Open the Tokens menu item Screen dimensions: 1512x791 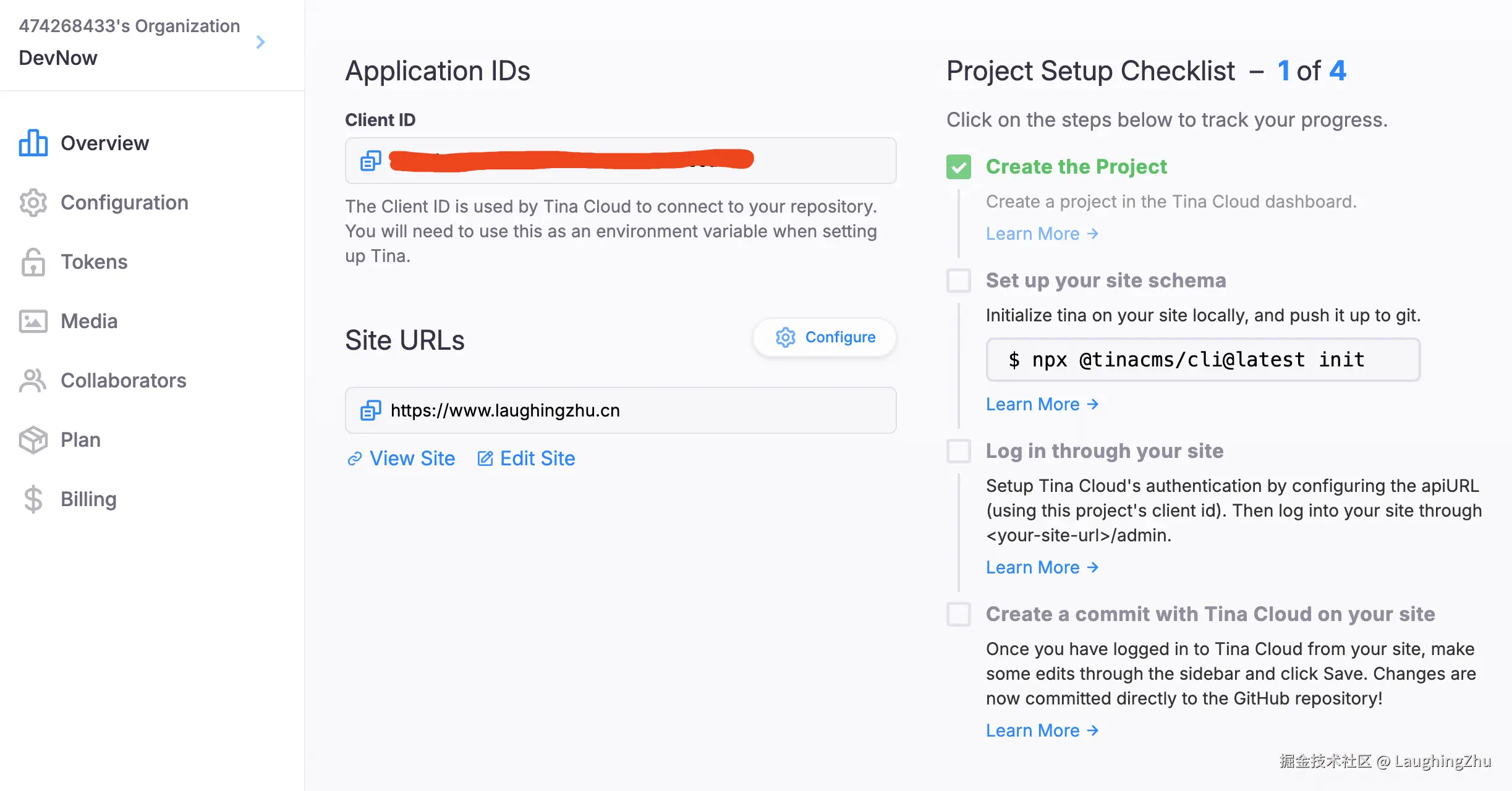(x=94, y=262)
